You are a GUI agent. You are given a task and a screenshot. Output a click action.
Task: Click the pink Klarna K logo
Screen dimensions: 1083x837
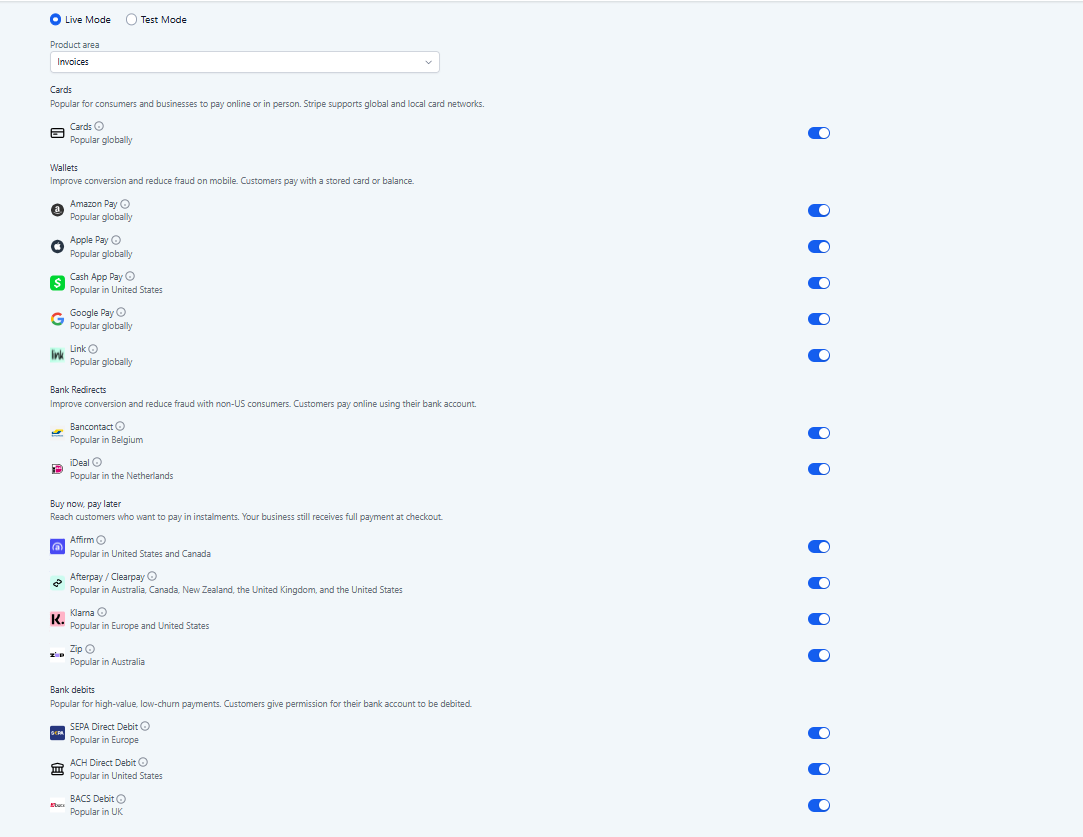tap(57, 619)
